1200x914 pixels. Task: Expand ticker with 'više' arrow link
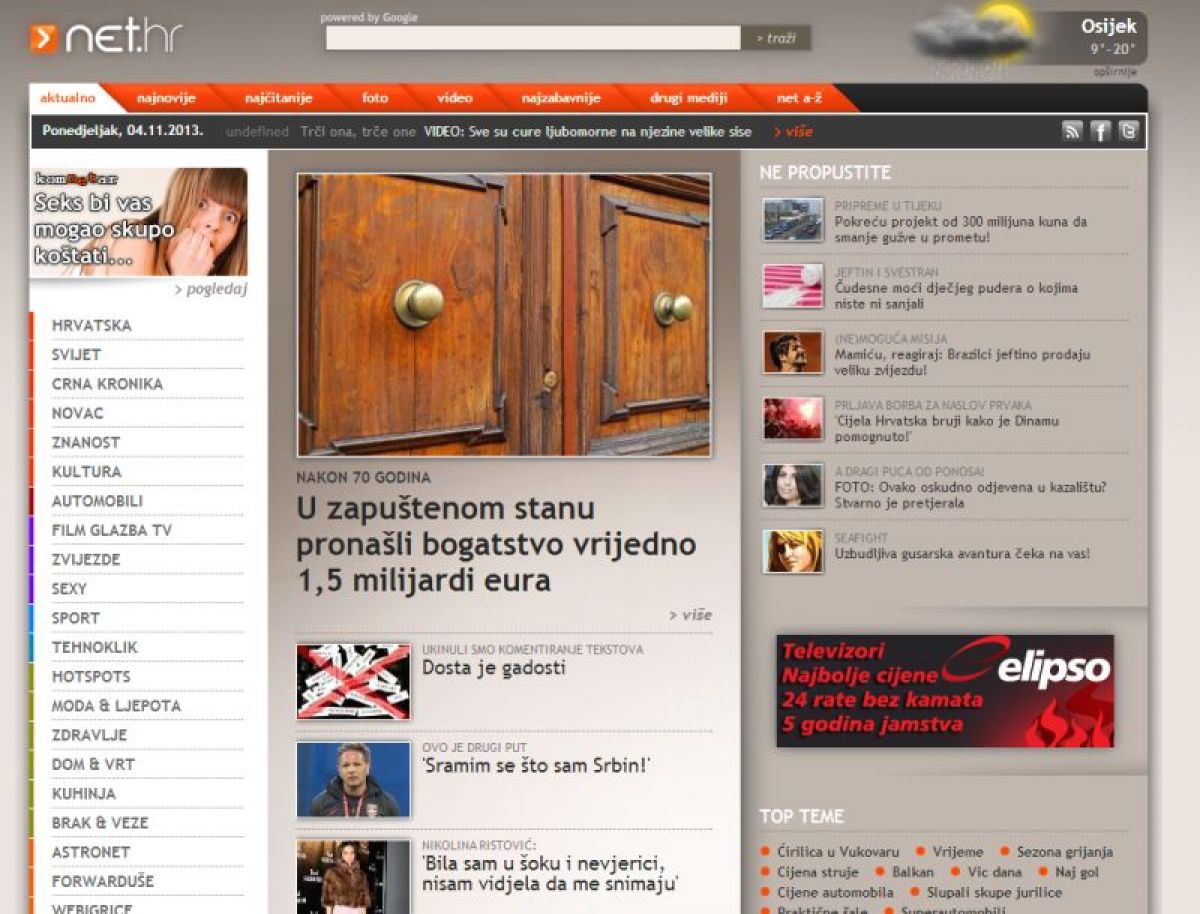tap(793, 132)
